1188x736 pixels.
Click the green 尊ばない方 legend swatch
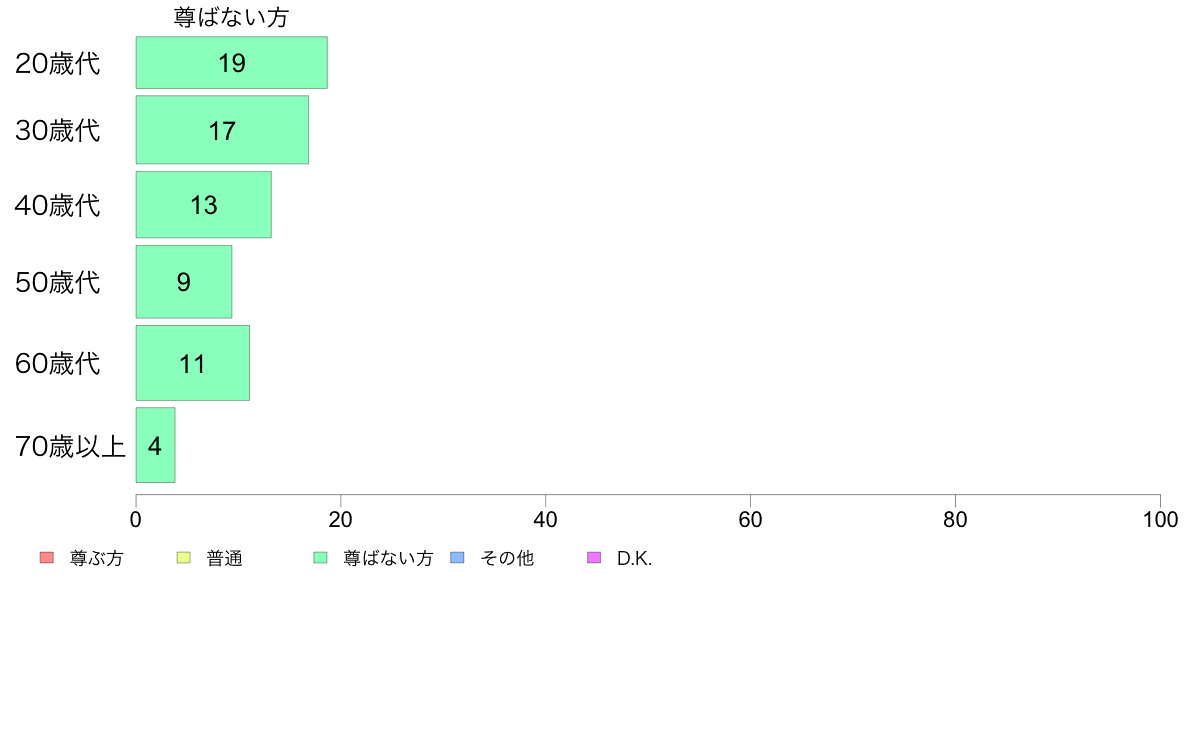(320, 558)
